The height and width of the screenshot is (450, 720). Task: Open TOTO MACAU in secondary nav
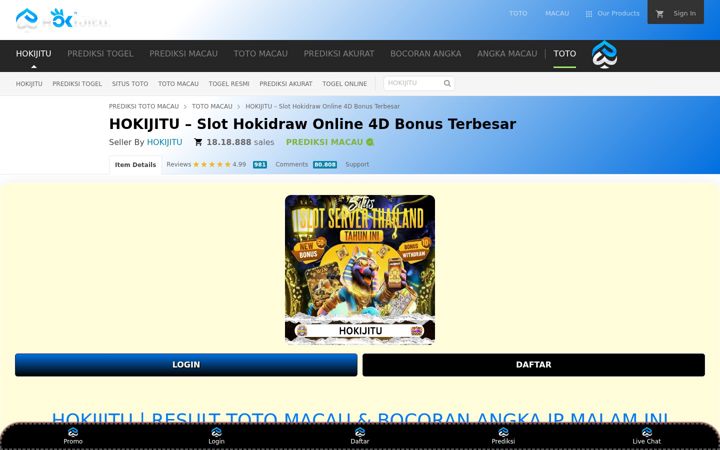coord(178,84)
